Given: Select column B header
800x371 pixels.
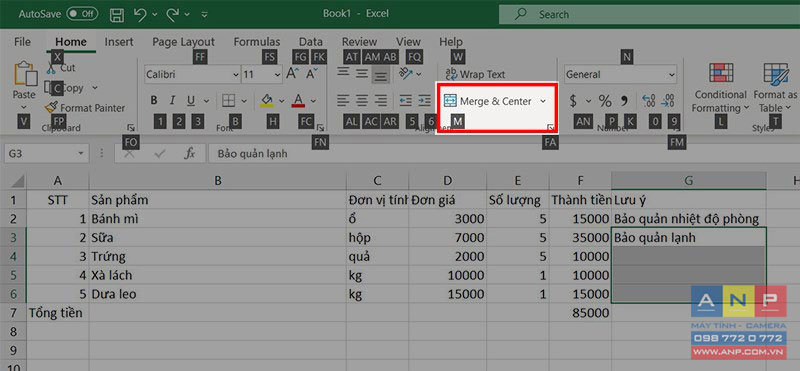Looking at the screenshot, I should (x=218, y=180).
